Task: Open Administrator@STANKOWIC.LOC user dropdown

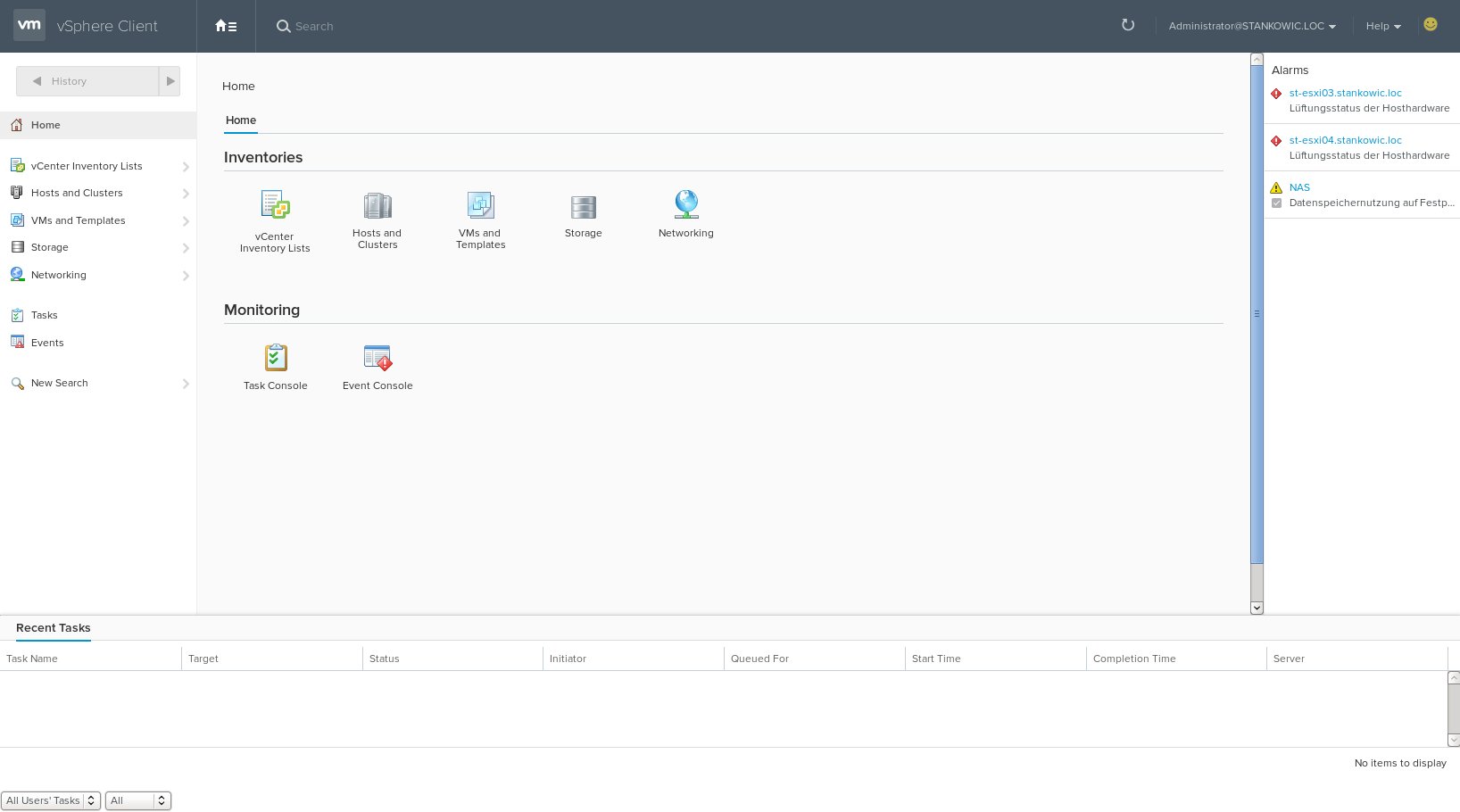Action: point(1252,26)
